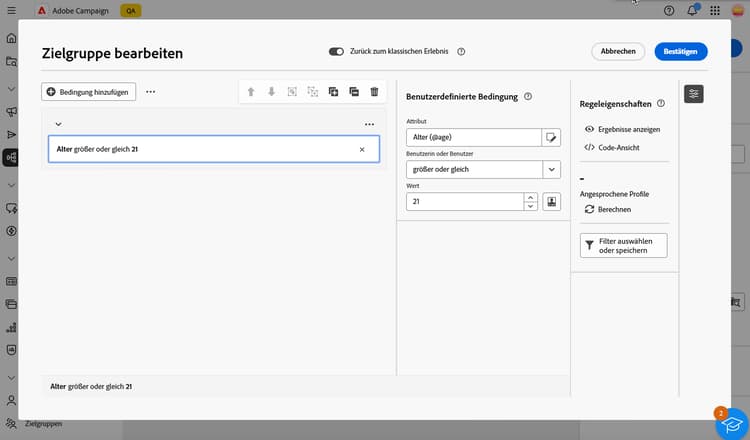Click the help icon next to Benutzerdefinierte Bedingung
Screen dimensions: 750x440
(527, 97)
